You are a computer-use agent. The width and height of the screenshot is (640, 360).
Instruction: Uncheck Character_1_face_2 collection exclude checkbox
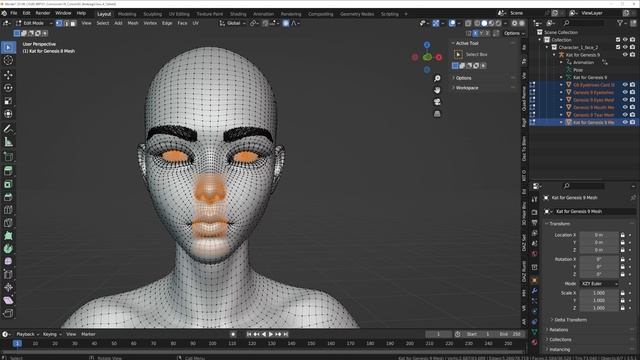tap(618, 47)
